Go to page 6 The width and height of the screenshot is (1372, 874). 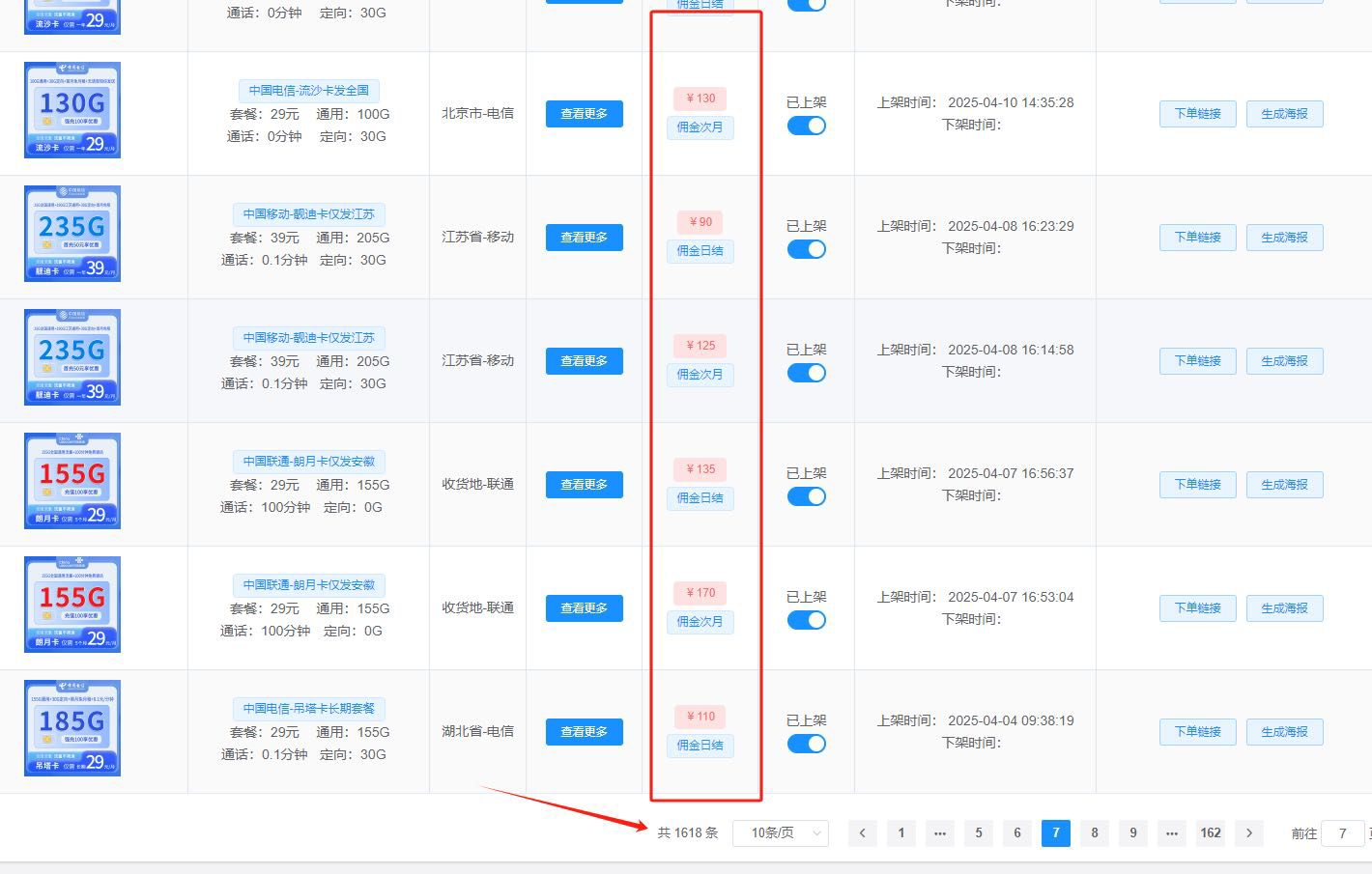pyautogui.click(x=1017, y=832)
